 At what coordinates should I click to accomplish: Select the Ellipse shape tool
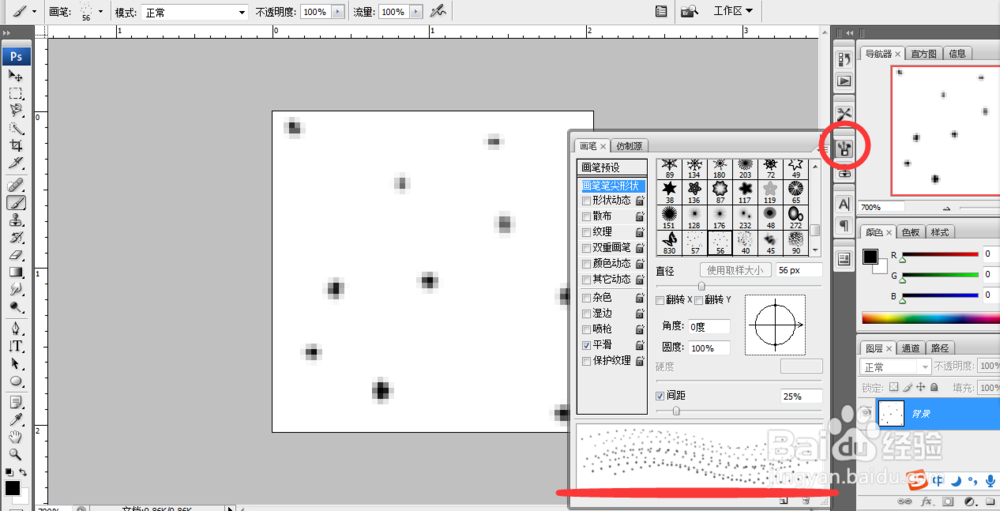pyautogui.click(x=16, y=381)
